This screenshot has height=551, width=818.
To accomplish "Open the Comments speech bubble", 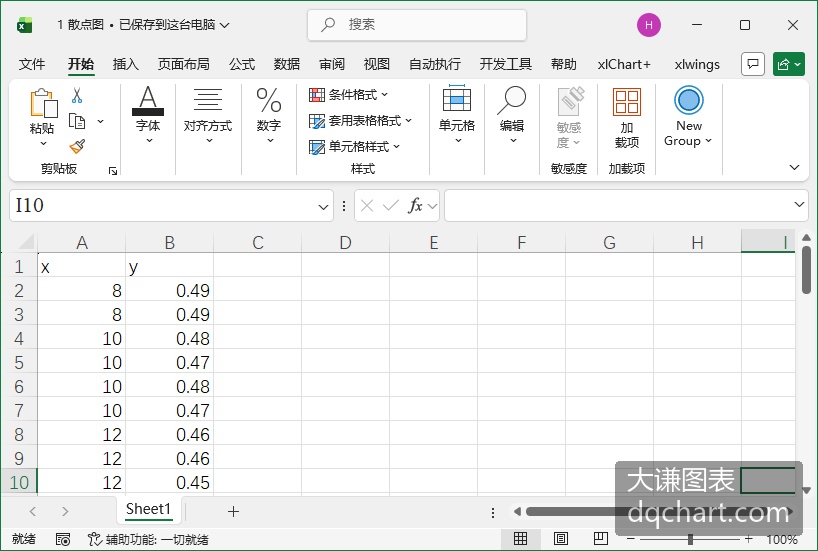I will click(x=753, y=65).
